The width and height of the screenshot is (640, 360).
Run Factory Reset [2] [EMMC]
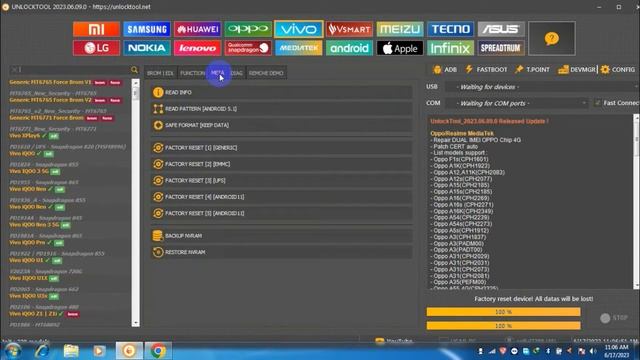point(281,164)
